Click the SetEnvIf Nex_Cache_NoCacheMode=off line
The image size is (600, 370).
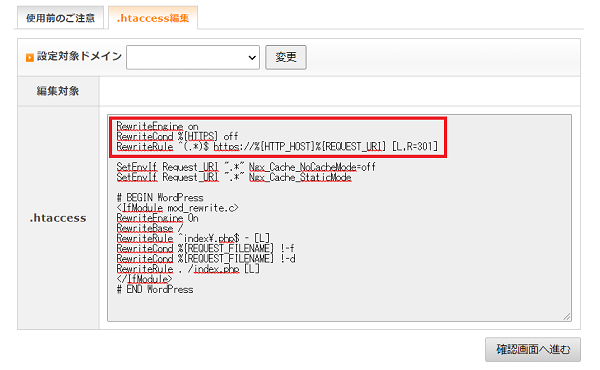(246, 167)
